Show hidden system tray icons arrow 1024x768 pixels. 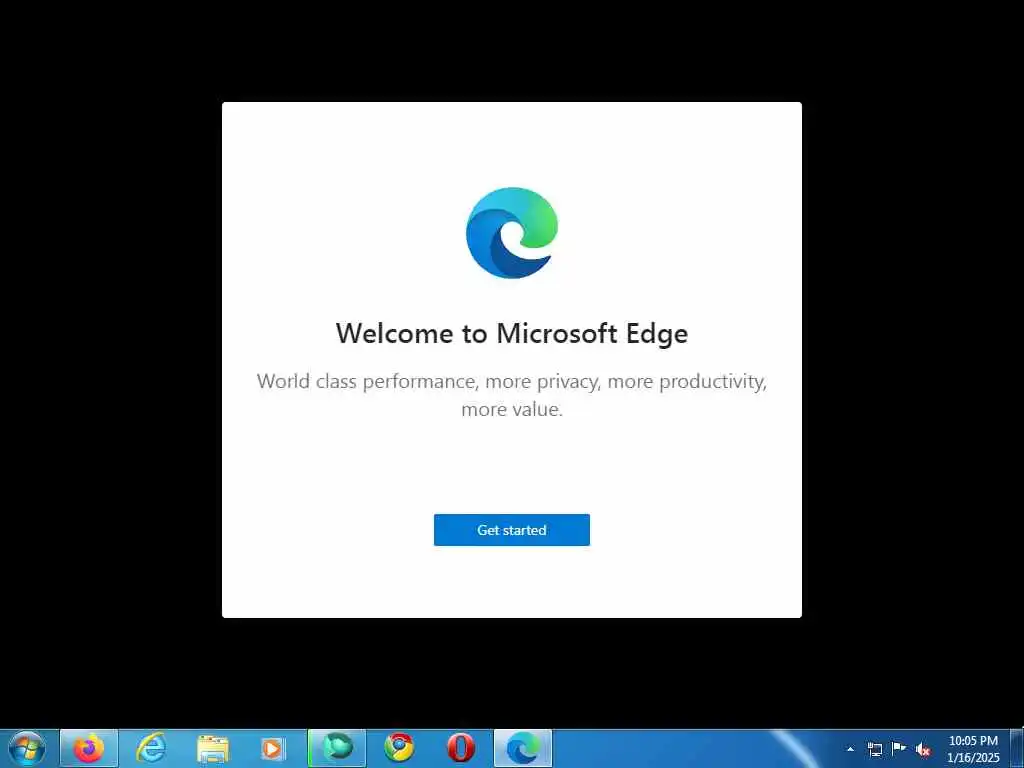[850, 749]
